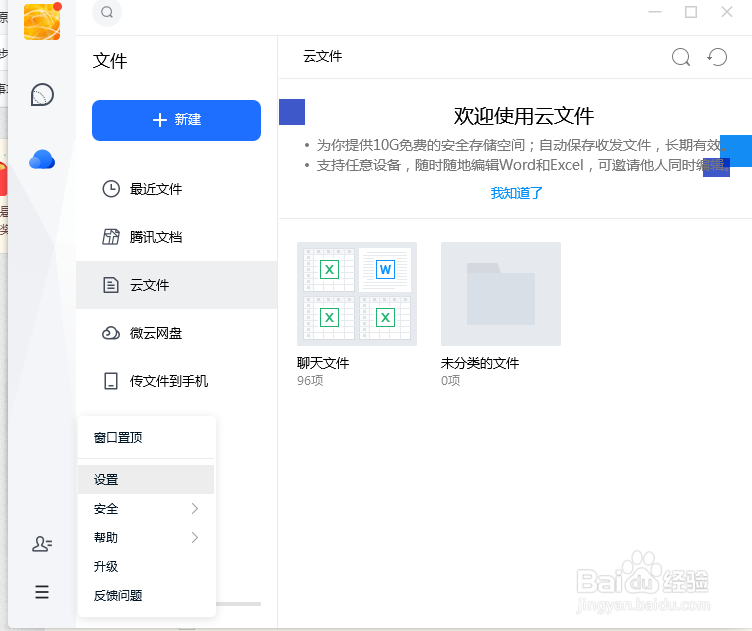The image size is (752, 631).
Task: Expand the arrow next to 帮助
Action: click(195, 538)
